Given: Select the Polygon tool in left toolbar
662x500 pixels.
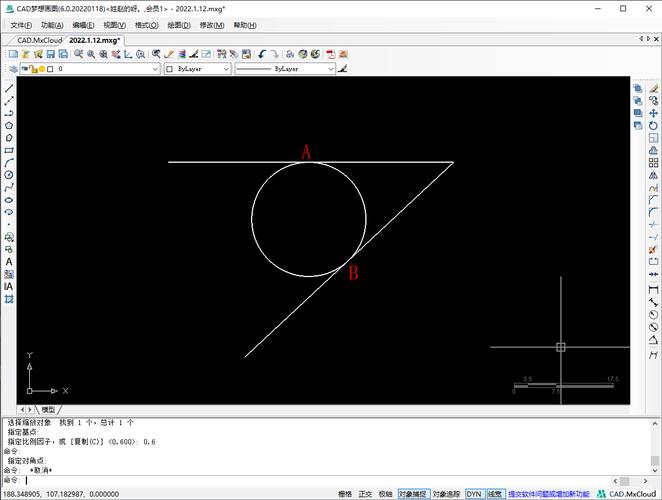Looking at the screenshot, I should click(x=9, y=125).
